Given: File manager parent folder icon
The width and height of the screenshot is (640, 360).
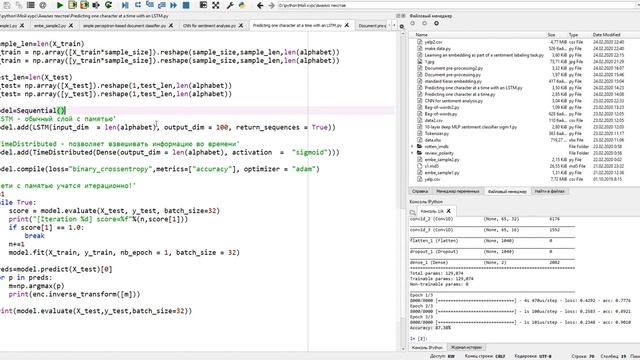Looking at the screenshot, I should (x=436, y=23).
